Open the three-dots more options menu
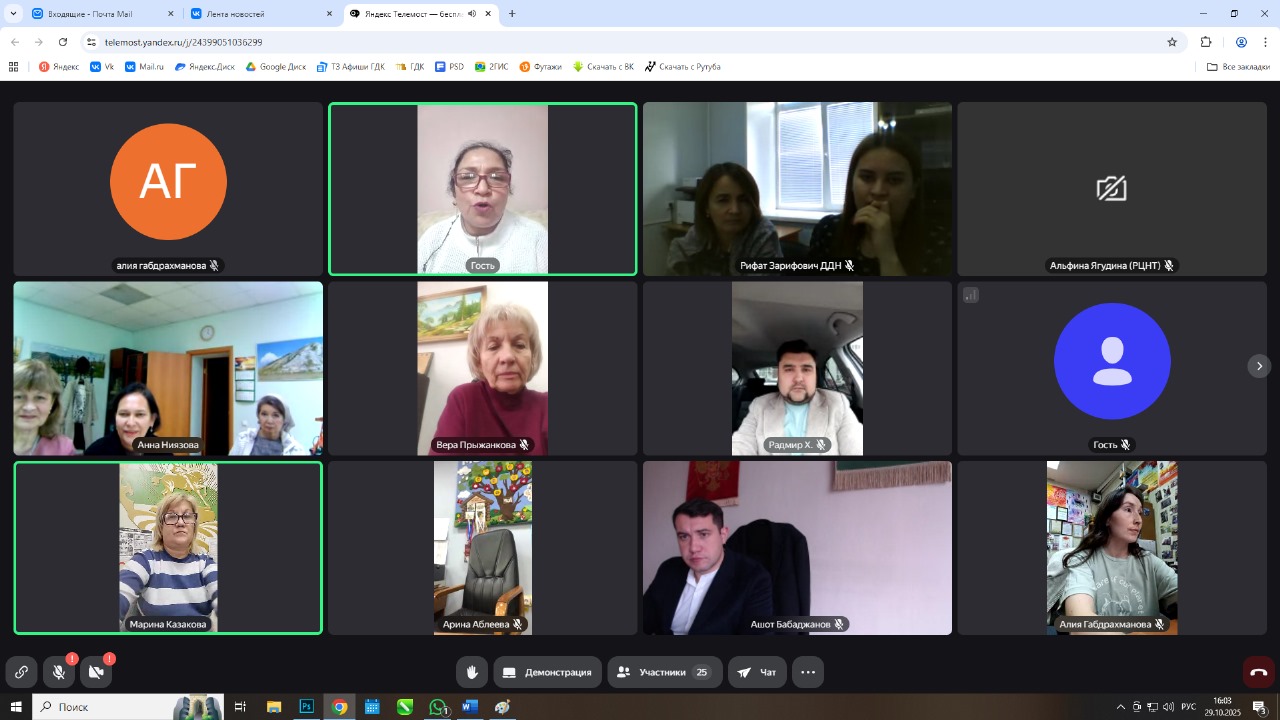 [x=808, y=672]
